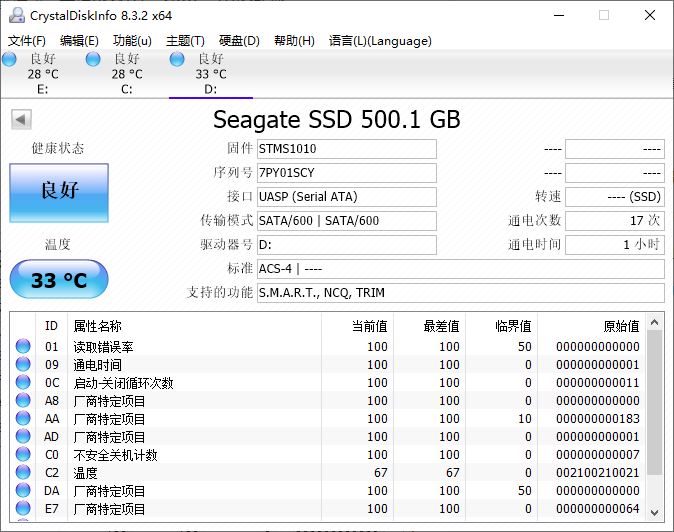Image resolution: width=674 pixels, height=532 pixels.
Task: Click the interface field UASP (Serial ATA)
Action: (x=347, y=197)
